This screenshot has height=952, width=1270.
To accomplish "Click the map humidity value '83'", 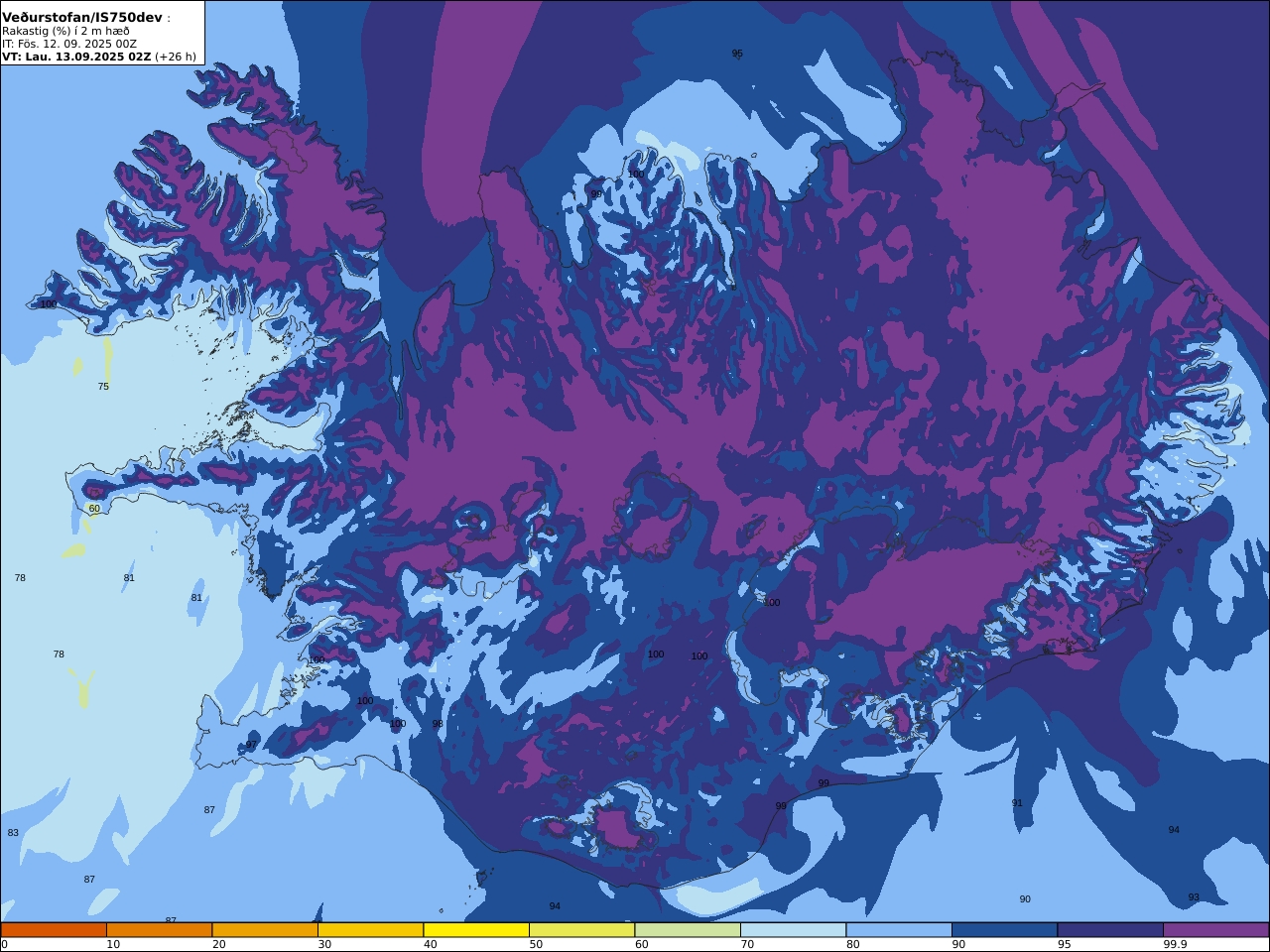I will [x=13, y=833].
